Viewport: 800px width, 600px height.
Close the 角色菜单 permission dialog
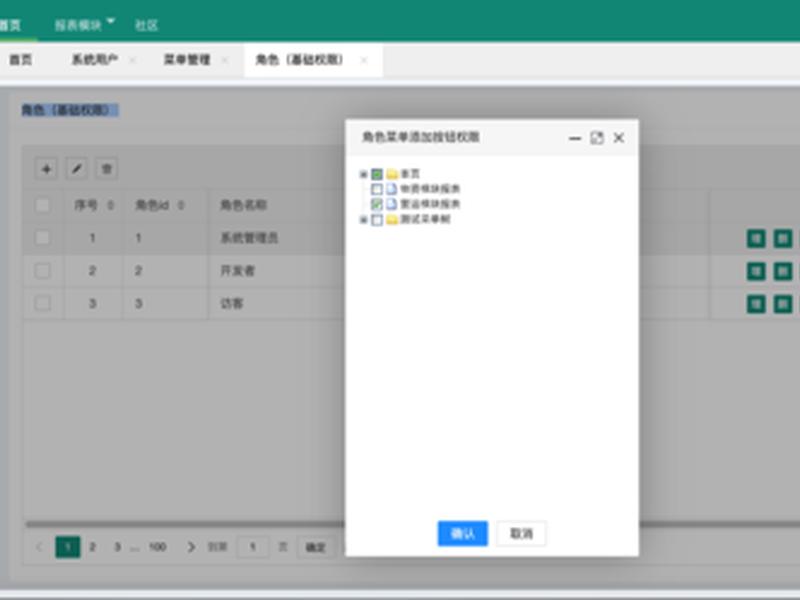[618, 138]
